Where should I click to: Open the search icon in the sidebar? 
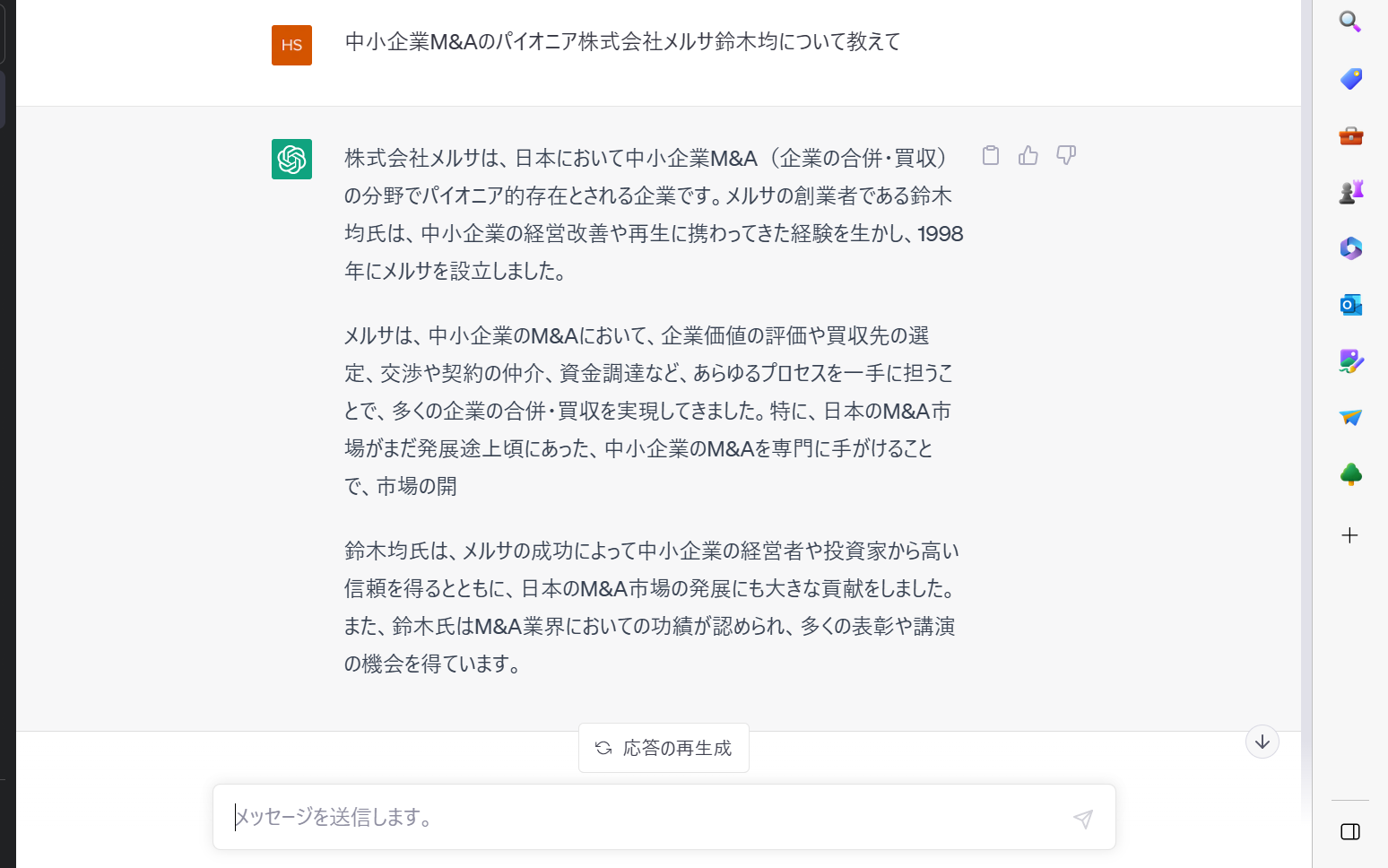coord(1350,22)
